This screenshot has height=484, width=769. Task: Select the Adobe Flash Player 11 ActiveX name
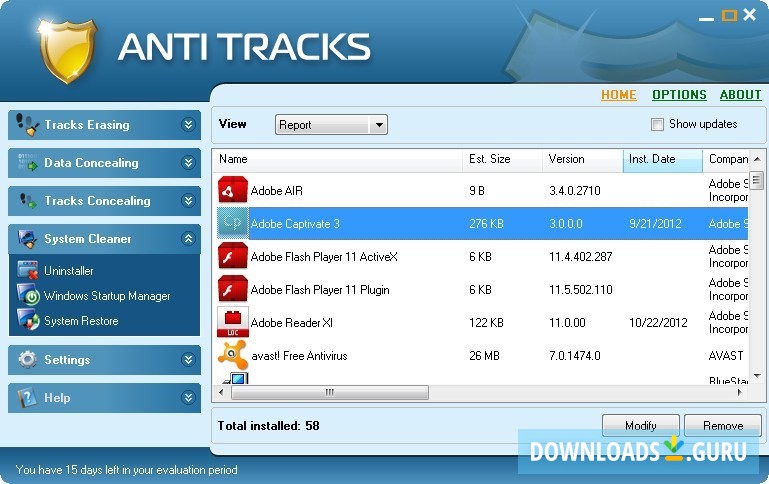coord(324,257)
